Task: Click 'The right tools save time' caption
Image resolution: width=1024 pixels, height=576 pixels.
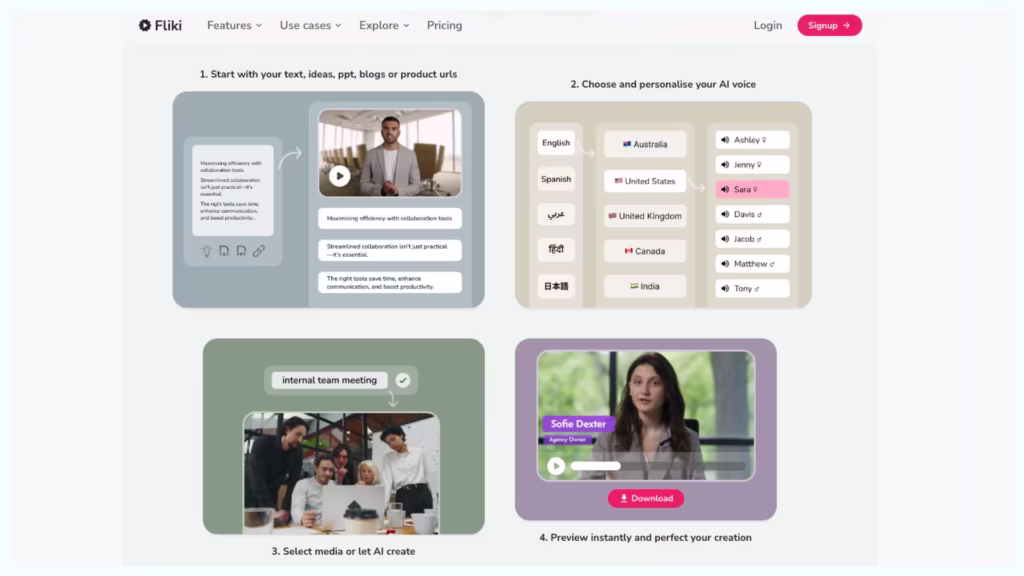Action: pyautogui.click(x=390, y=282)
